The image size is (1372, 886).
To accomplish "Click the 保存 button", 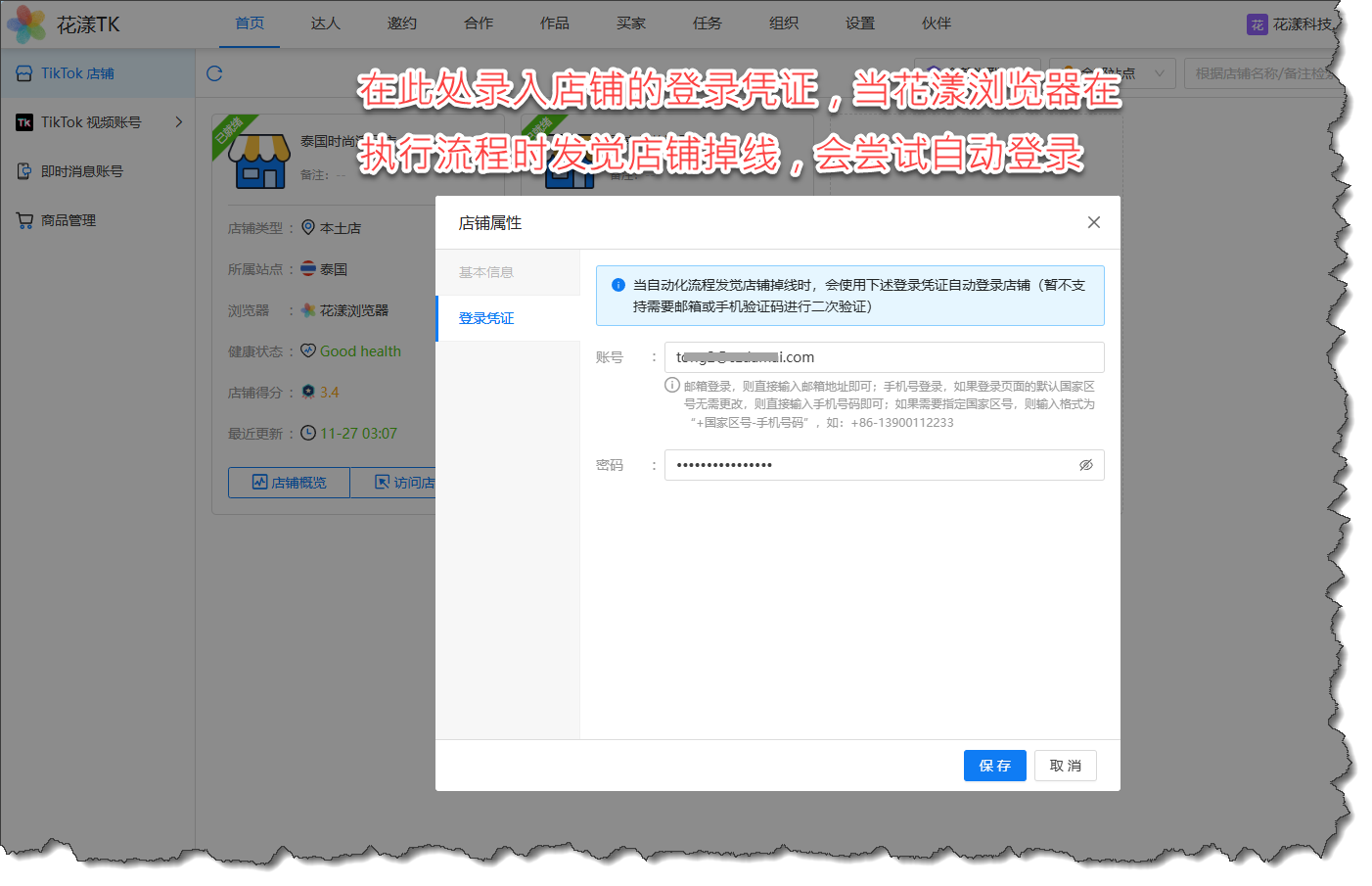I will point(994,766).
